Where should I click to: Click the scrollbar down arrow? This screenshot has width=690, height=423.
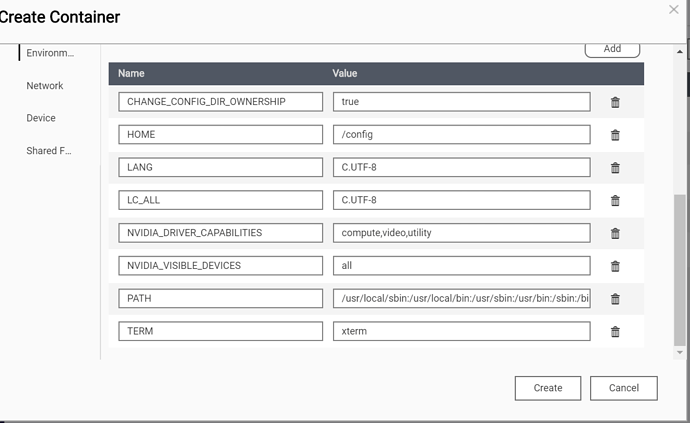tap(679, 352)
